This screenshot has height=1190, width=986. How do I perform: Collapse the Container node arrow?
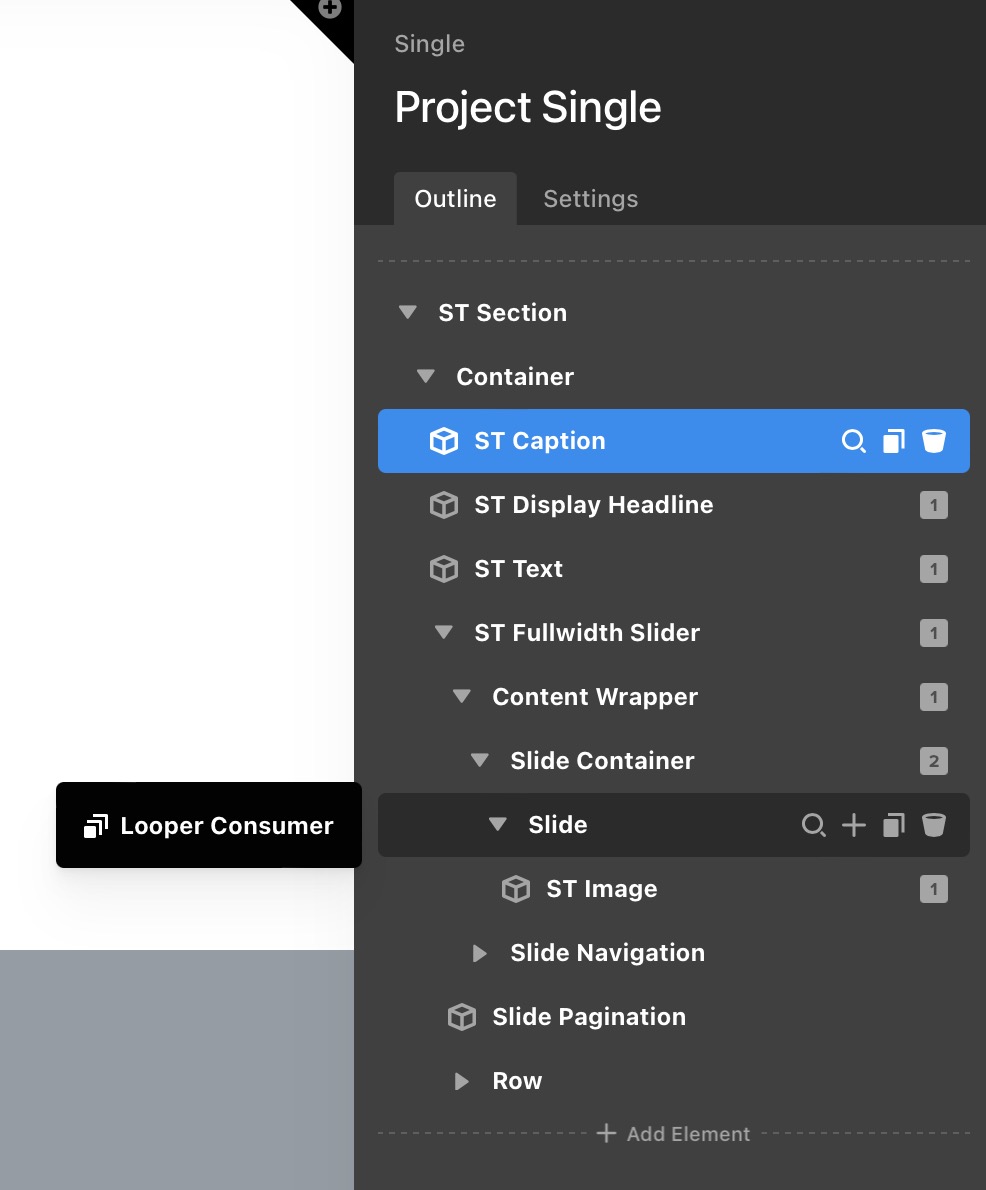click(x=425, y=377)
